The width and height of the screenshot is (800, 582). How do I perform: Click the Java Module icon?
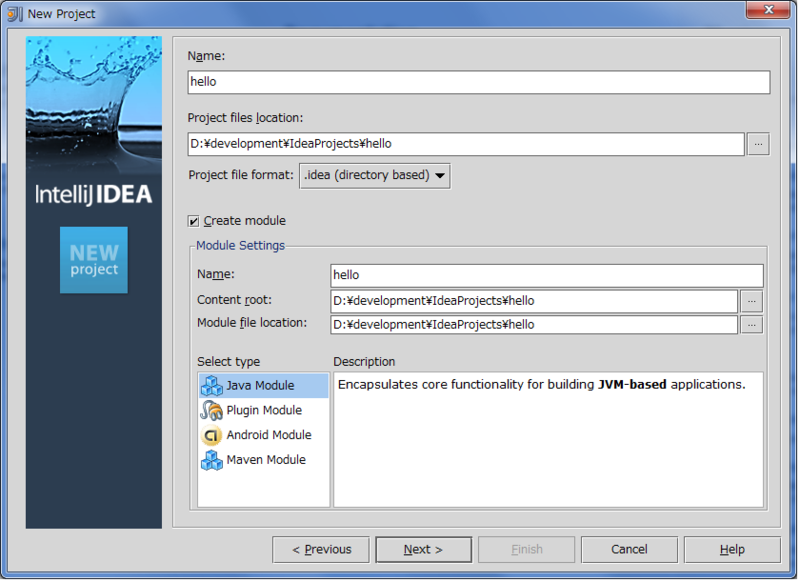coord(211,386)
